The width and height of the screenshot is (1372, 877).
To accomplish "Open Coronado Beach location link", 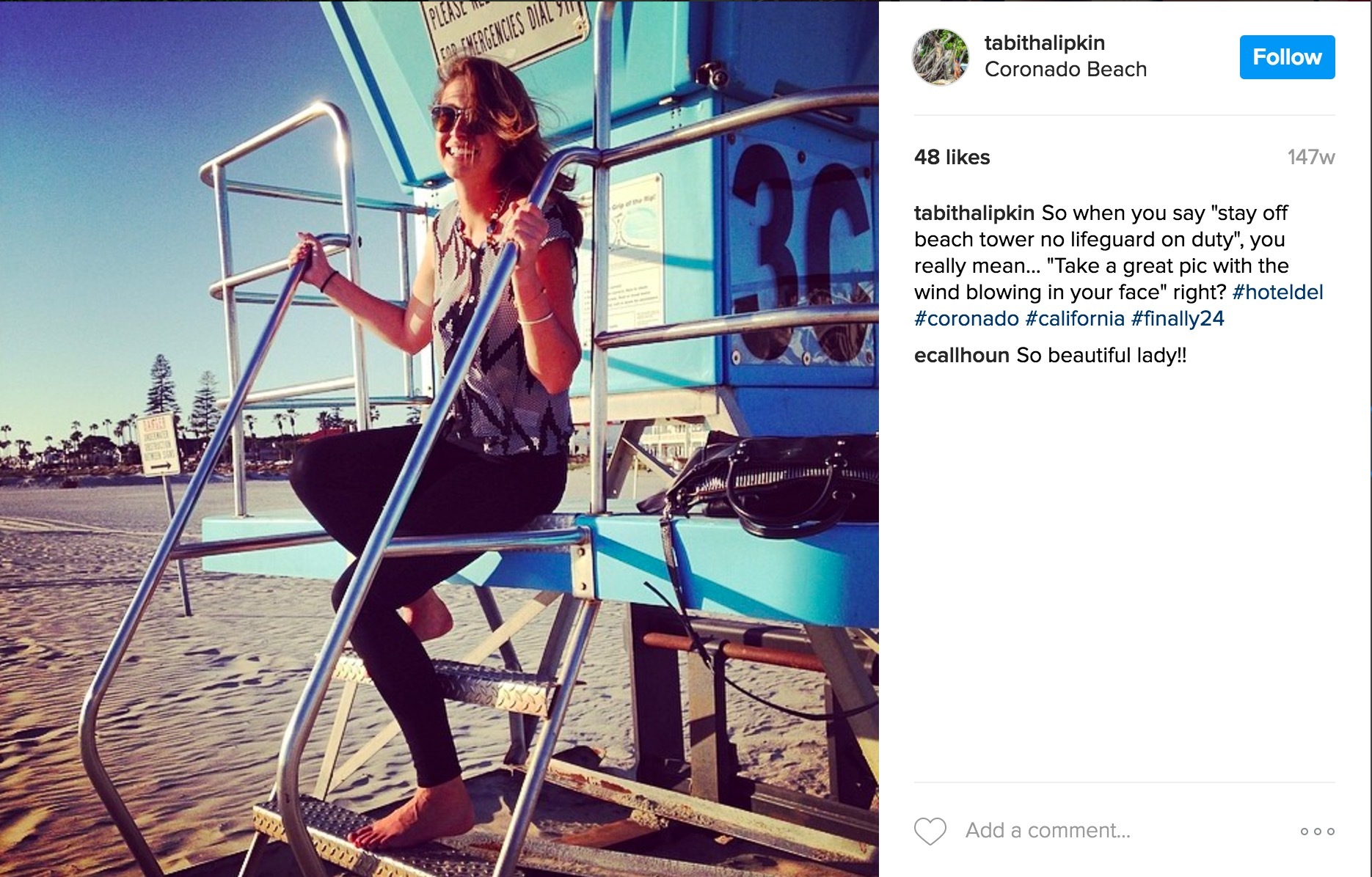I will pos(1065,69).
